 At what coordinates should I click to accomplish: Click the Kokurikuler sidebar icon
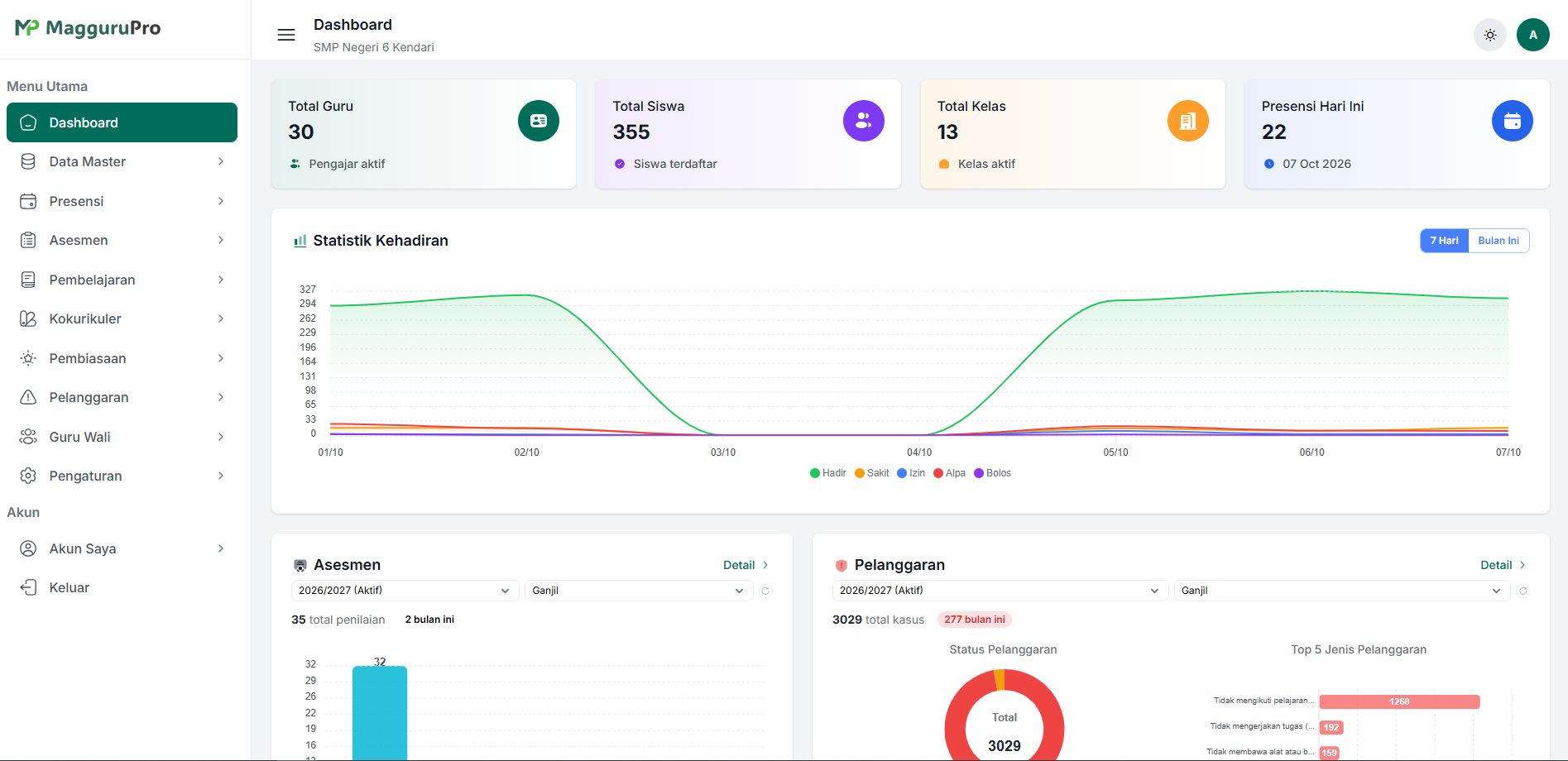[x=28, y=318]
